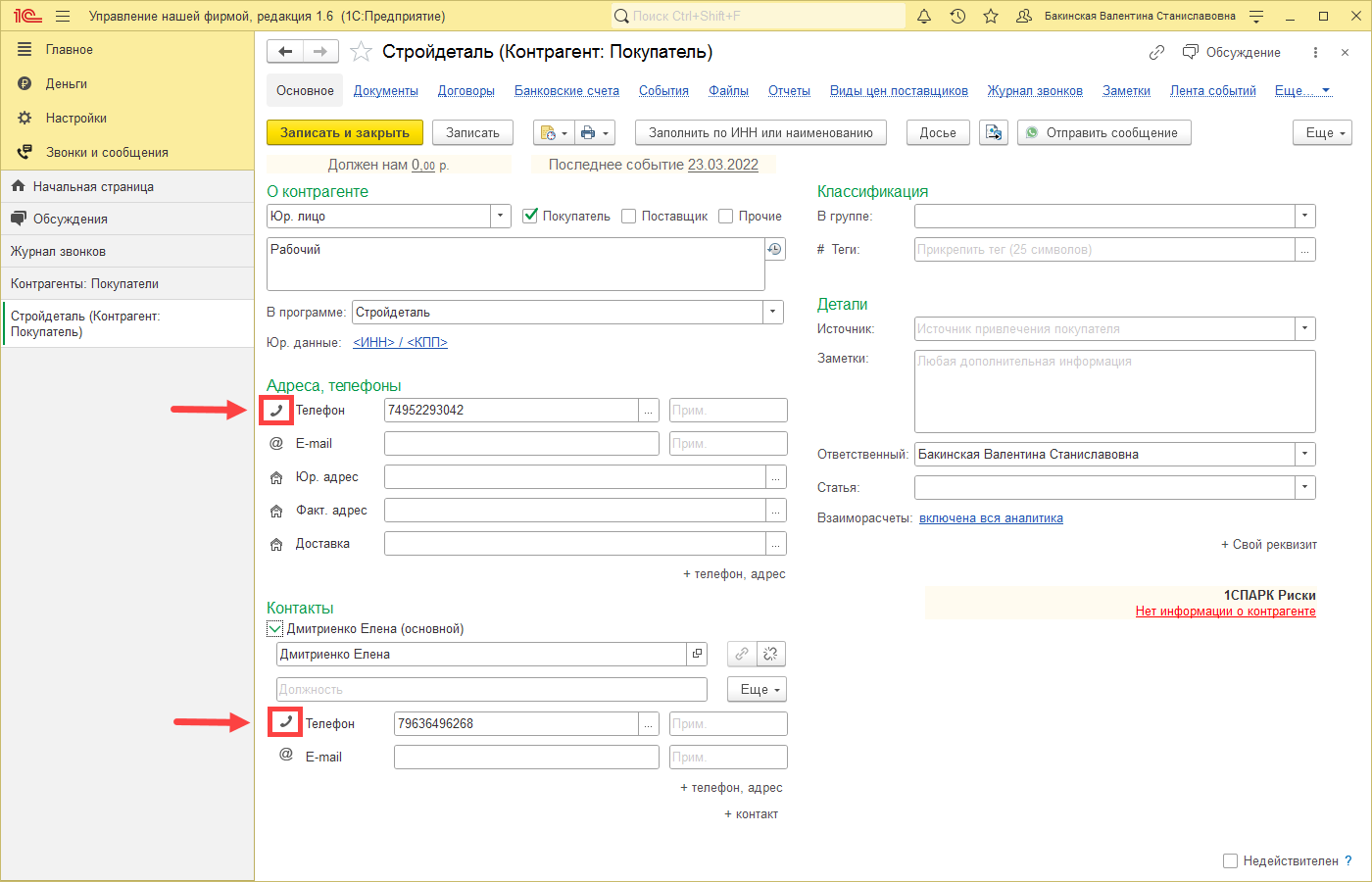Open Деньги section in the sidebar
This screenshot has width=1372, height=882.
67,84
